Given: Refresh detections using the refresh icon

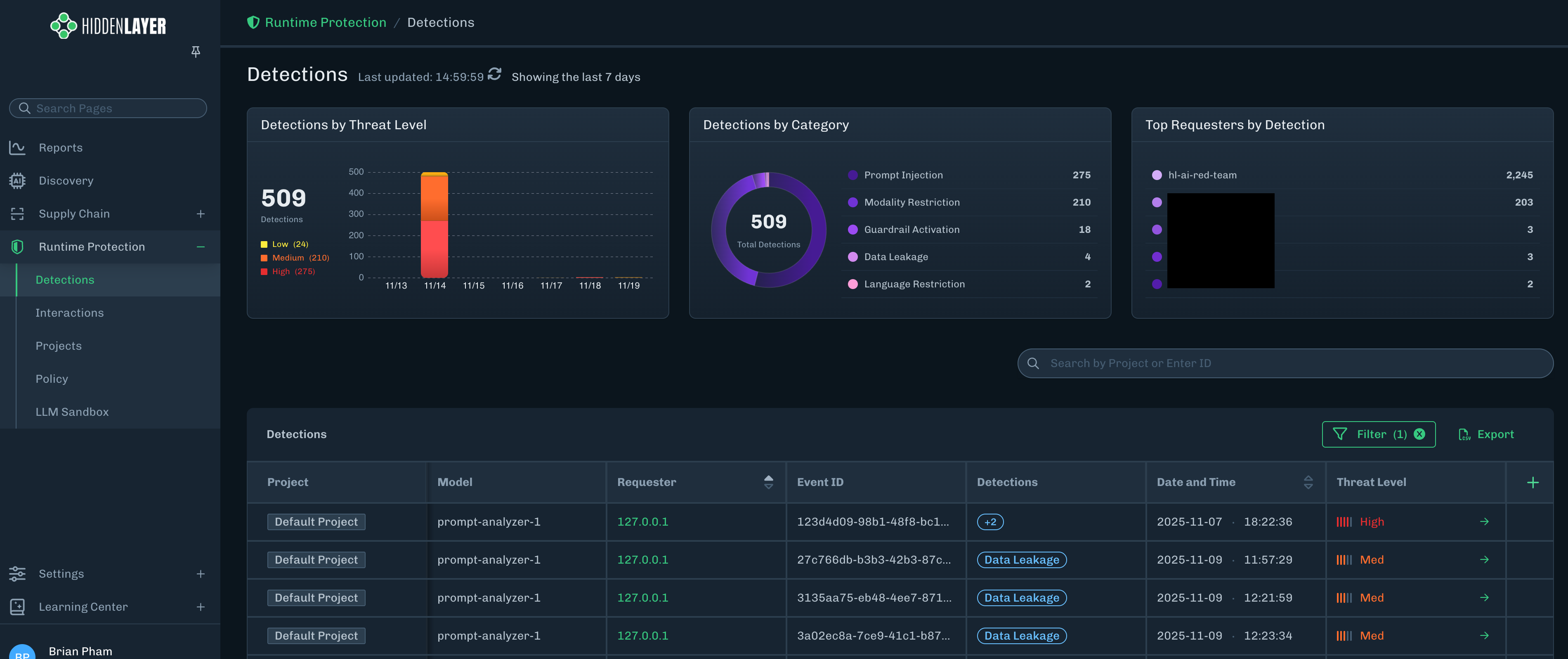Looking at the screenshot, I should click(494, 73).
